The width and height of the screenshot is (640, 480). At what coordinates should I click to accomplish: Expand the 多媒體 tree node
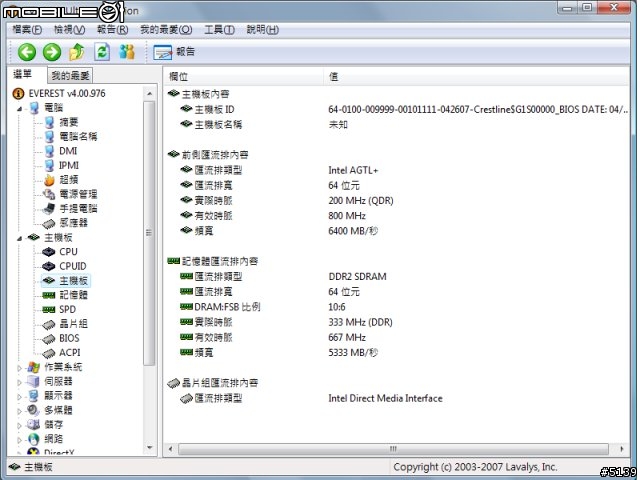tap(19, 411)
